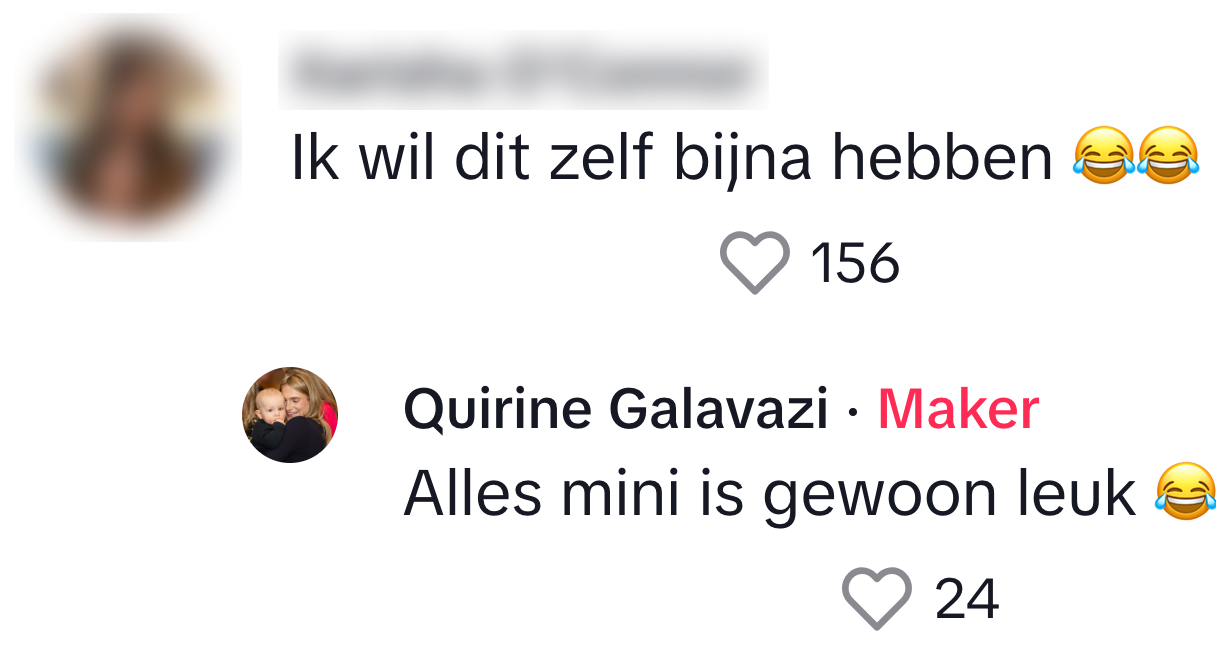
Task: Open the Quirine Galavazi username link
Action: [x=615, y=410]
